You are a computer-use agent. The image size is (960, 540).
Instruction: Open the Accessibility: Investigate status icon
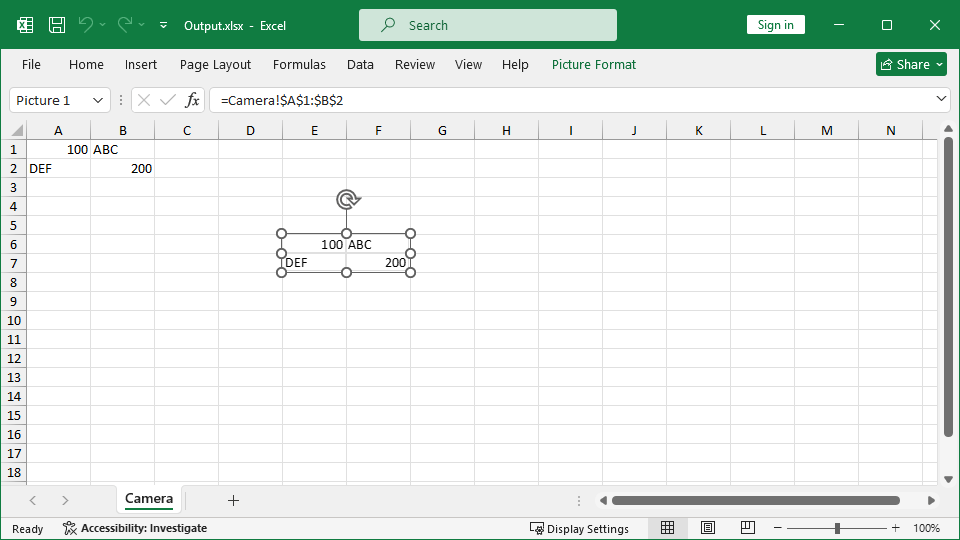[x=70, y=528]
